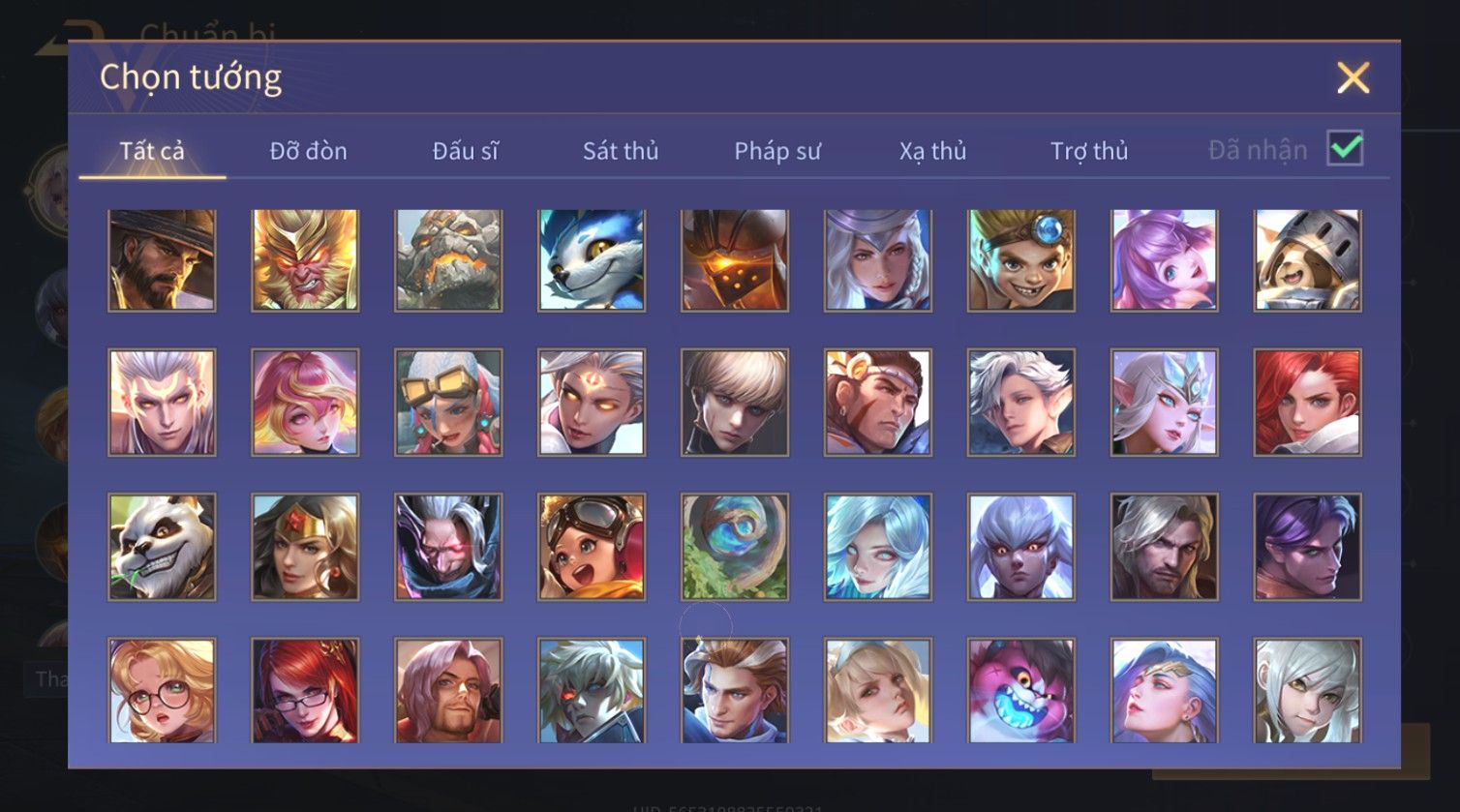
Task: Choose the panda hero portrait
Action: [162, 547]
